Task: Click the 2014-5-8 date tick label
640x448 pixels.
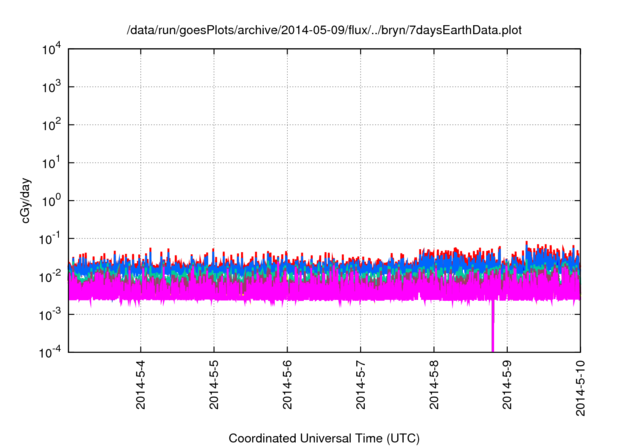Action: 434,385
